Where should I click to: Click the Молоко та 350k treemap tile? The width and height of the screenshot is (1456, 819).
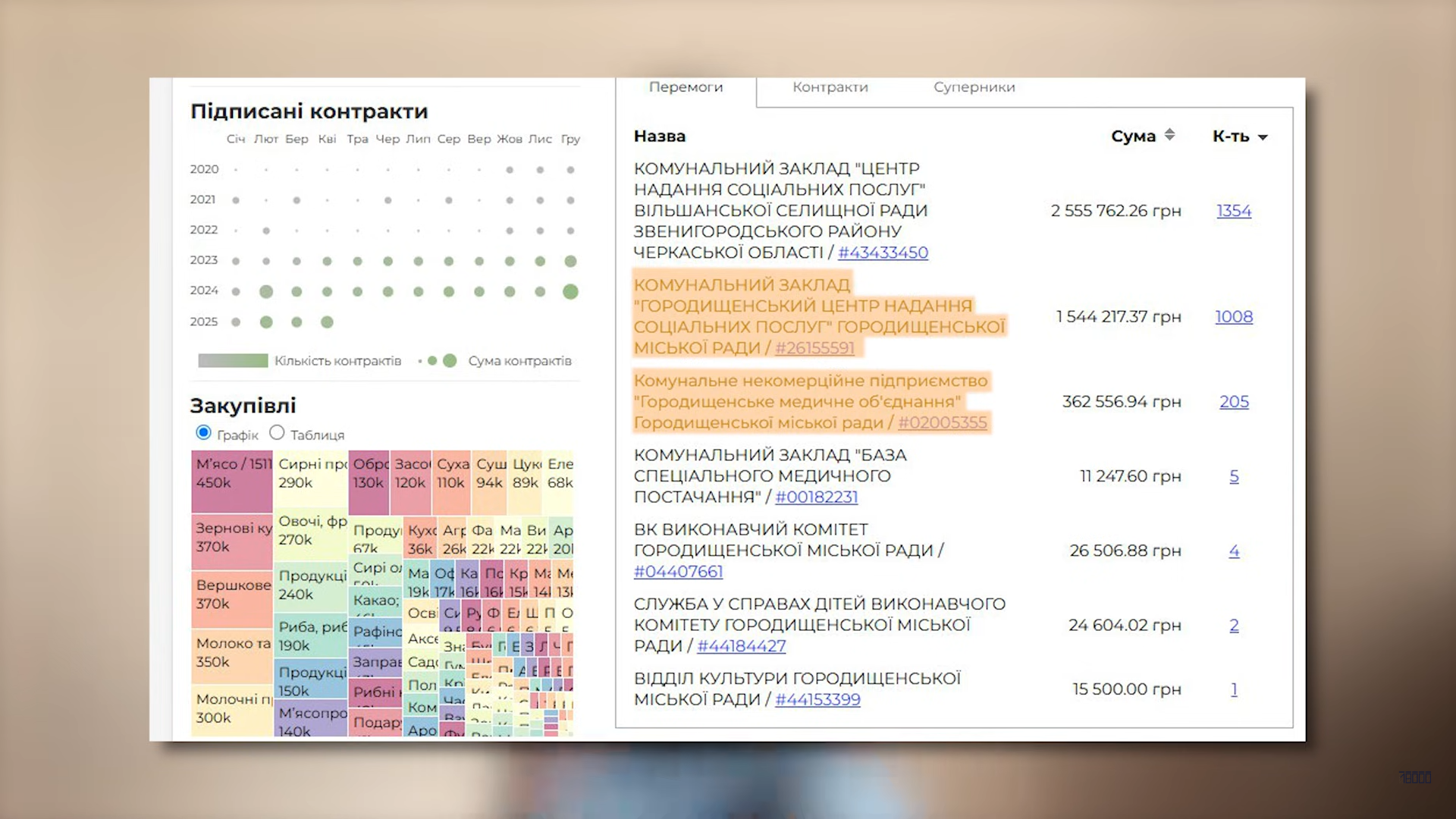click(x=231, y=654)
